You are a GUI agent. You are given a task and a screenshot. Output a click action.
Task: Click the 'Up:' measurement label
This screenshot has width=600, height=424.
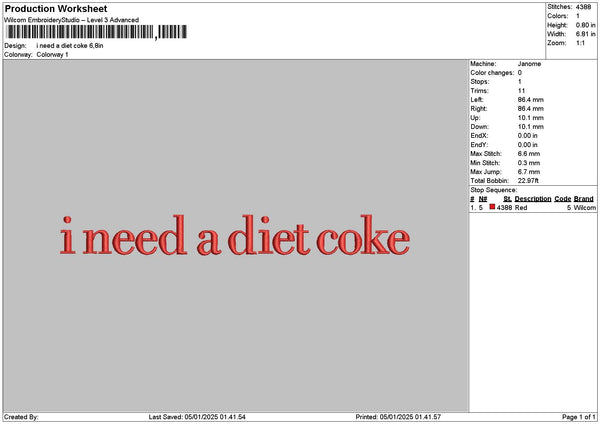click(x=475, y=118)
